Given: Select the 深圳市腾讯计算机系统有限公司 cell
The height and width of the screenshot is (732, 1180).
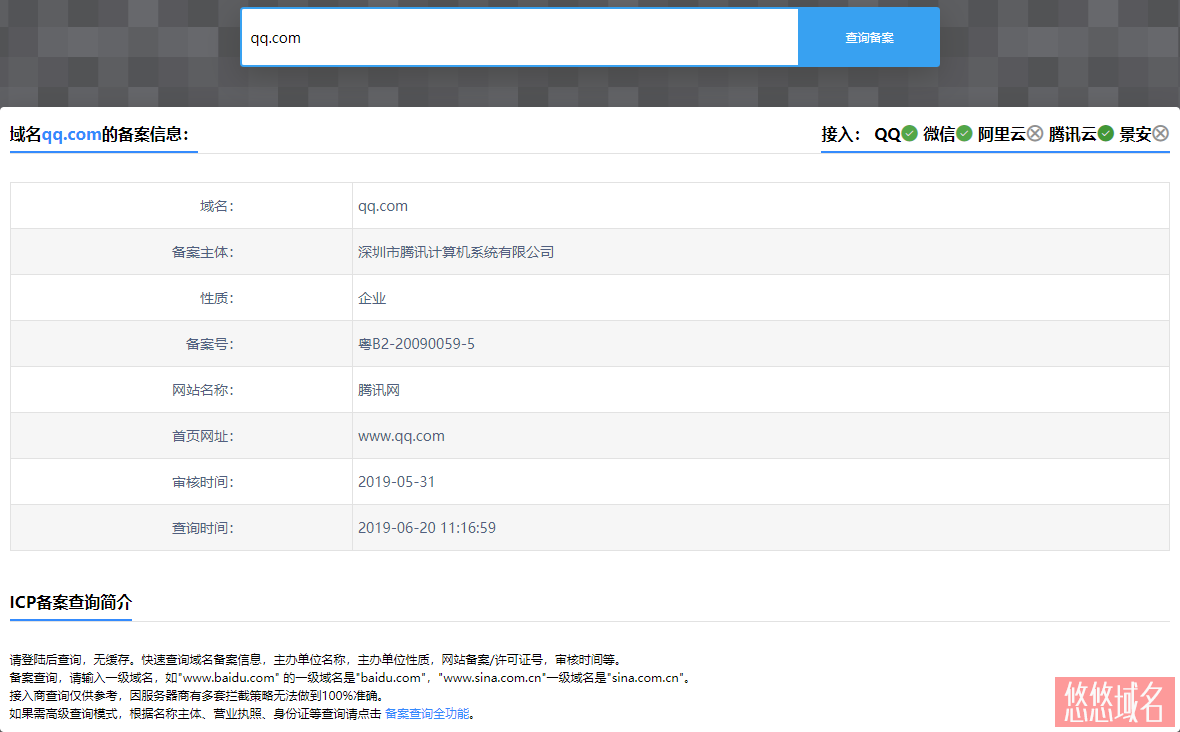Looking at the screenshot, I should (x=456, y=252).
